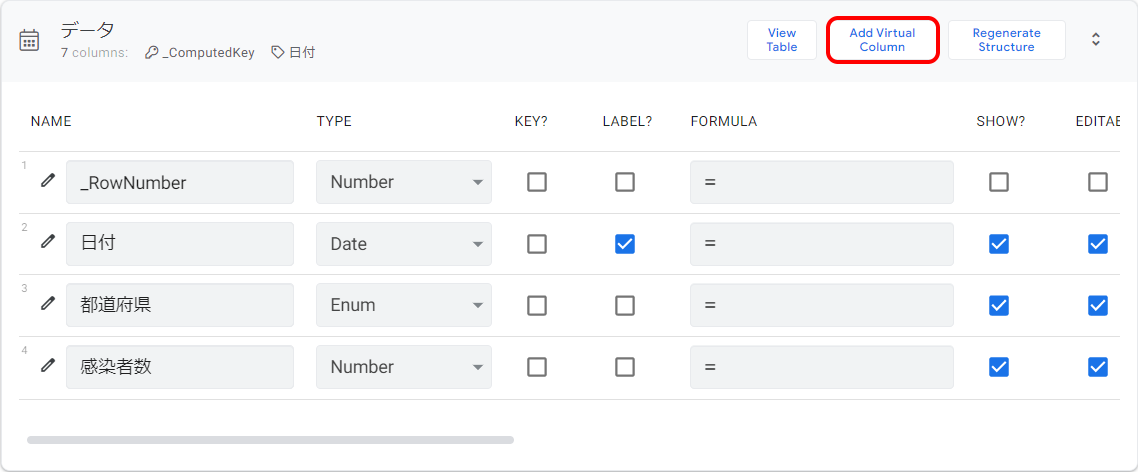This screenshot has height=472, width=1138.
Task: Click the calendar table icon next to データ
Action: click(x=29, y=41)
